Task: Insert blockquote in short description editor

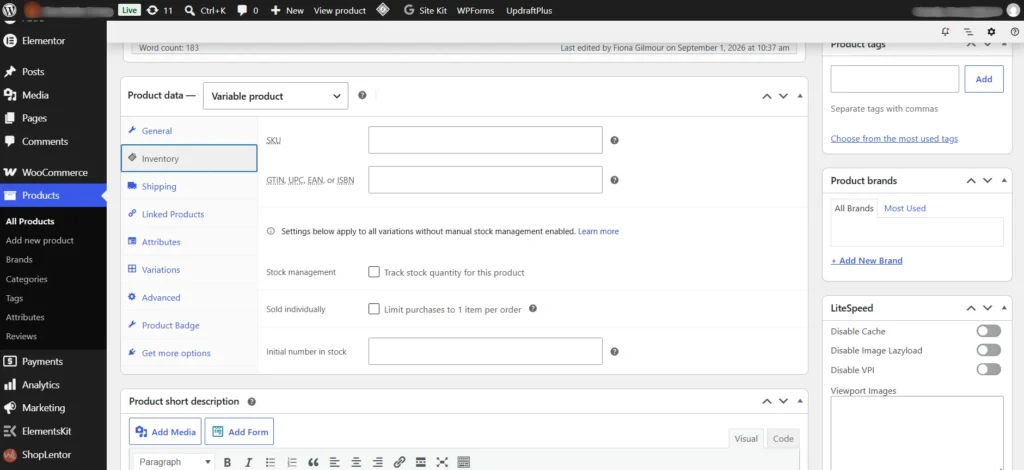Action: tap(313, 462)
